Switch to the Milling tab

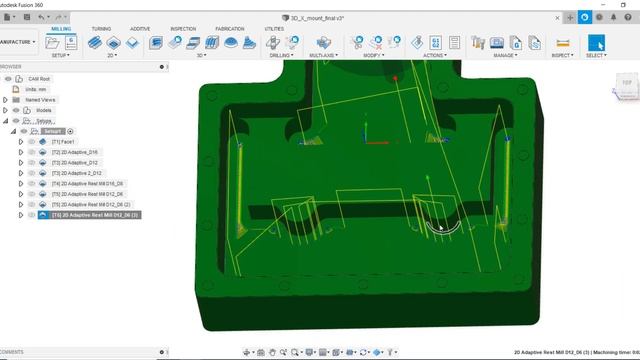pos(61,29)
